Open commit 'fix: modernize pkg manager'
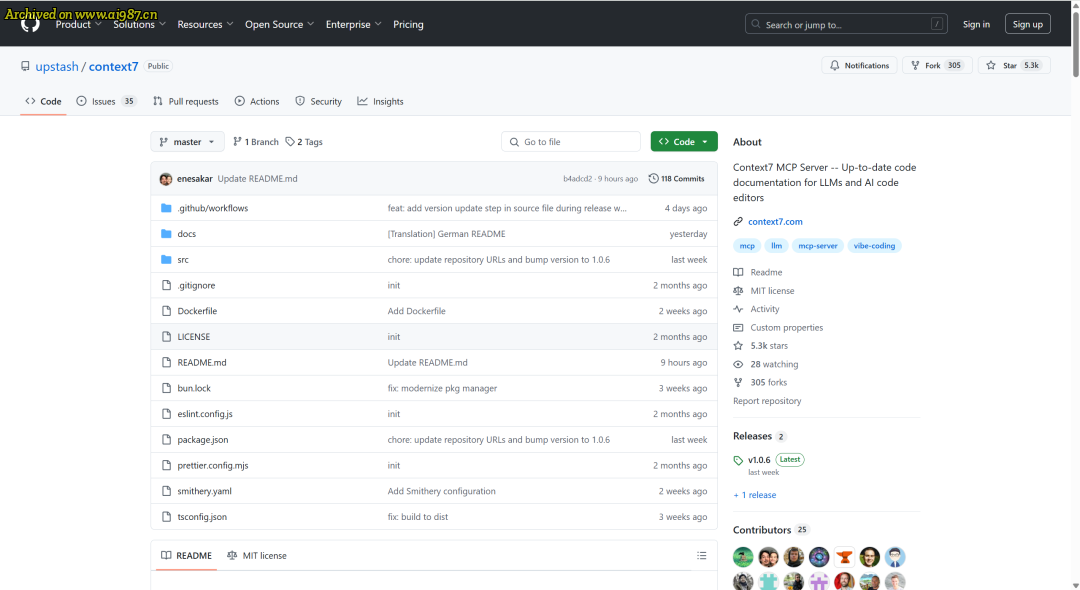This screenshot has height=590, width=1080. 442,388
